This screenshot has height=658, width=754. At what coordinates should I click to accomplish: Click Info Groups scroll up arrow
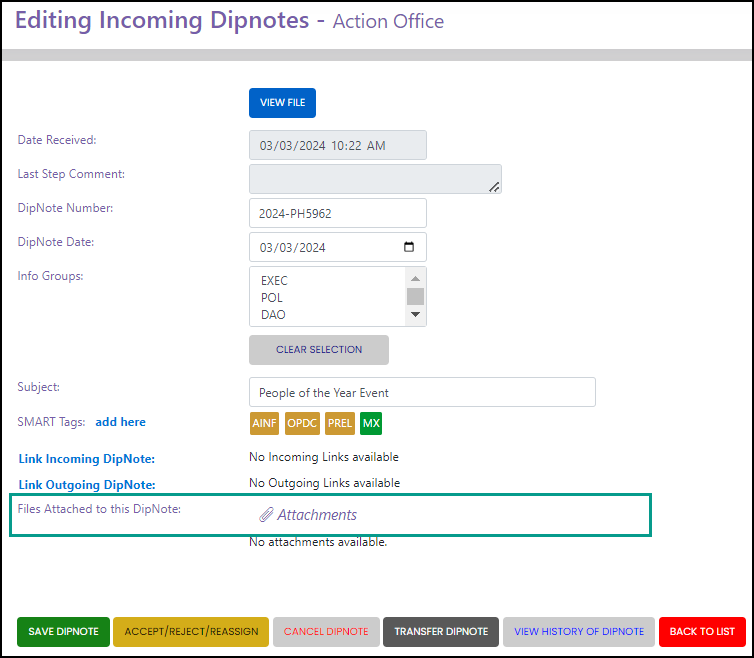(x=415, y=279)
